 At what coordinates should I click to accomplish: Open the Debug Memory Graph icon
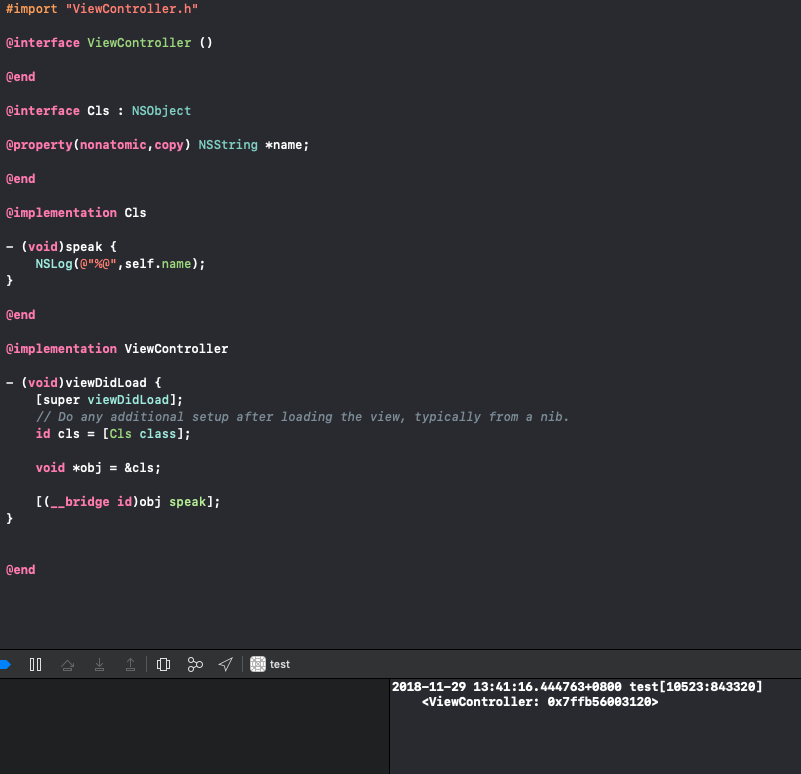click(195, 664)
